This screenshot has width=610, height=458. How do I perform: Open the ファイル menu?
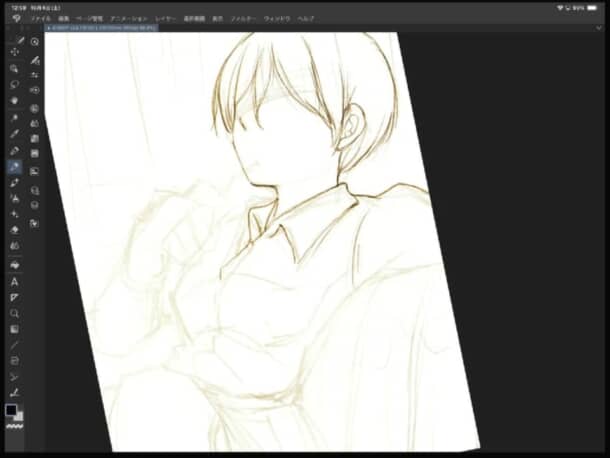coord(41,18)
